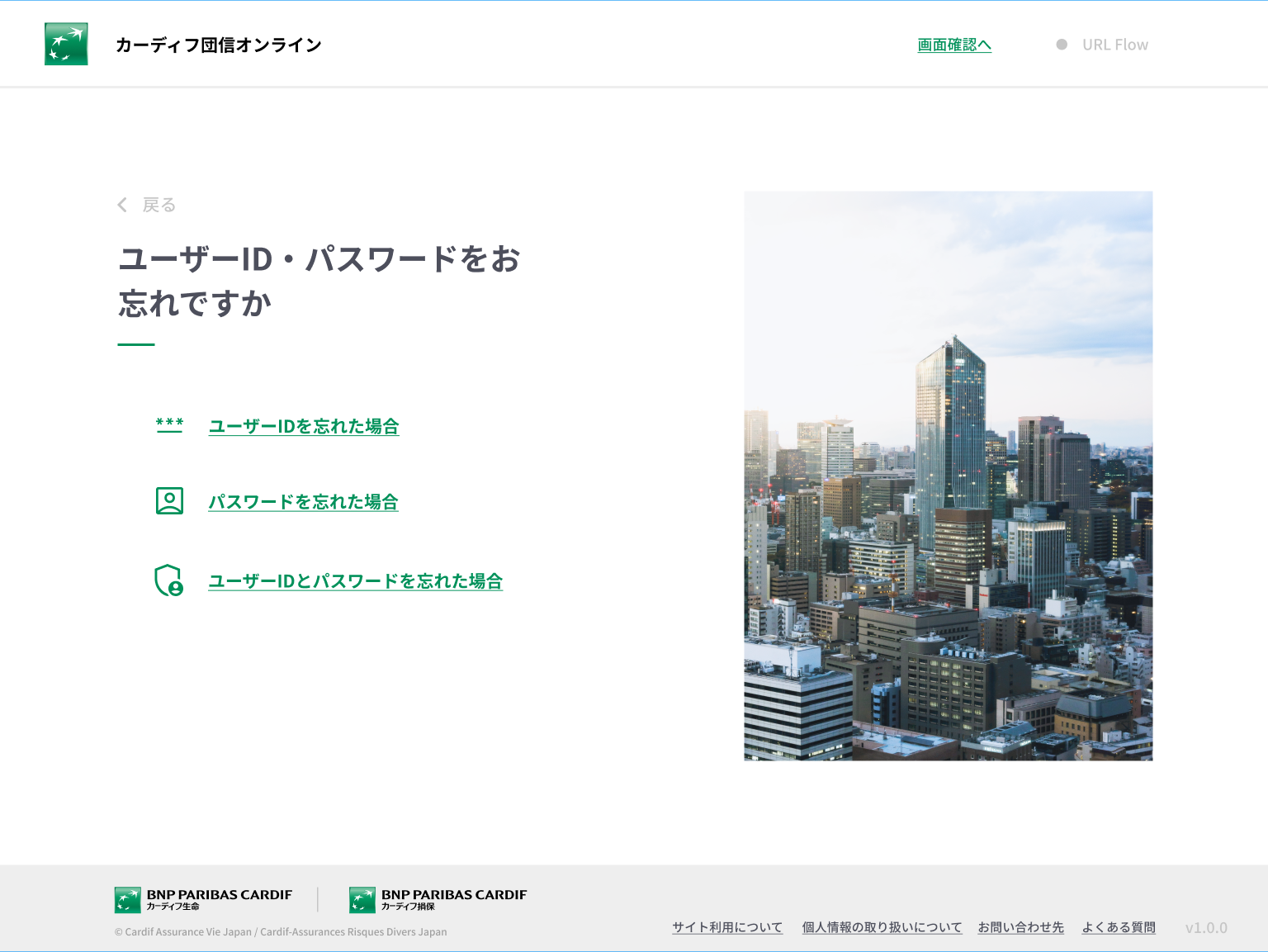The image size is (1268, 952).
Task: Click BNP Paribas Cardif 生命 footer logo
Action: pos(203,900)
